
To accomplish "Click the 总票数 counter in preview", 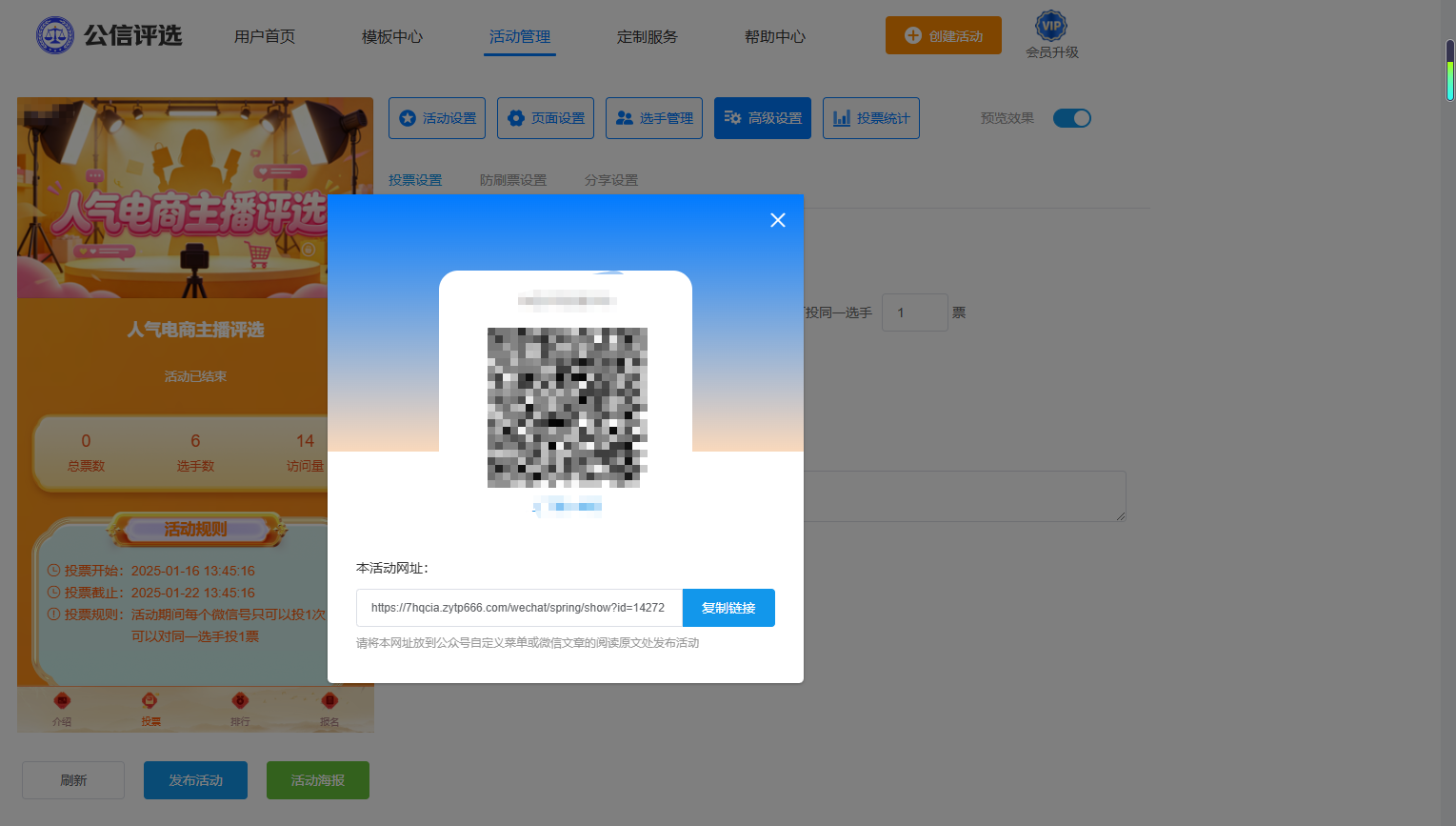I will 86,453.
